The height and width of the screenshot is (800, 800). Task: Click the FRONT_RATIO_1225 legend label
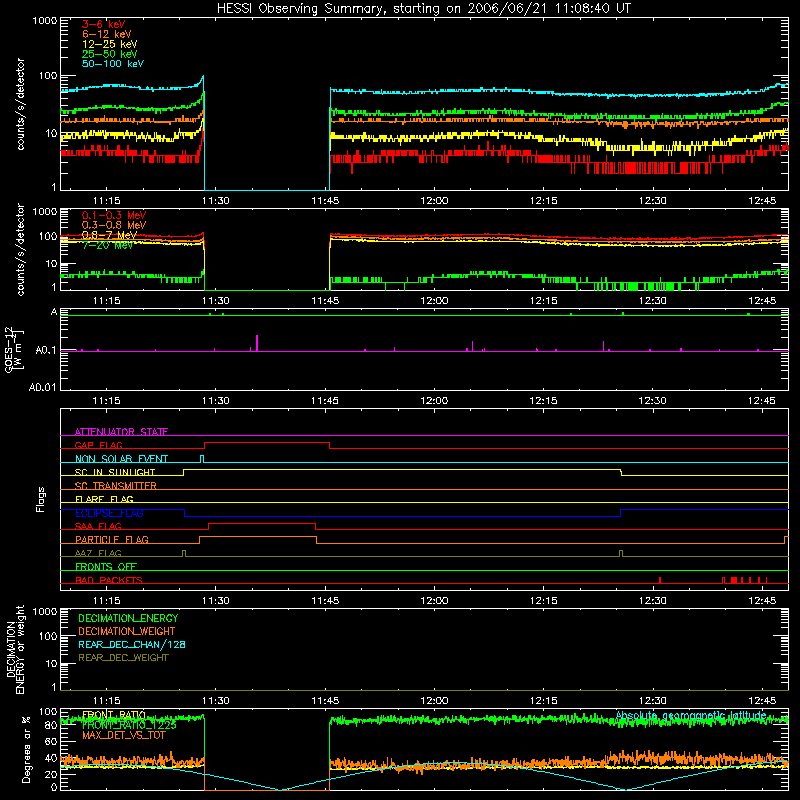coord(129,725)
